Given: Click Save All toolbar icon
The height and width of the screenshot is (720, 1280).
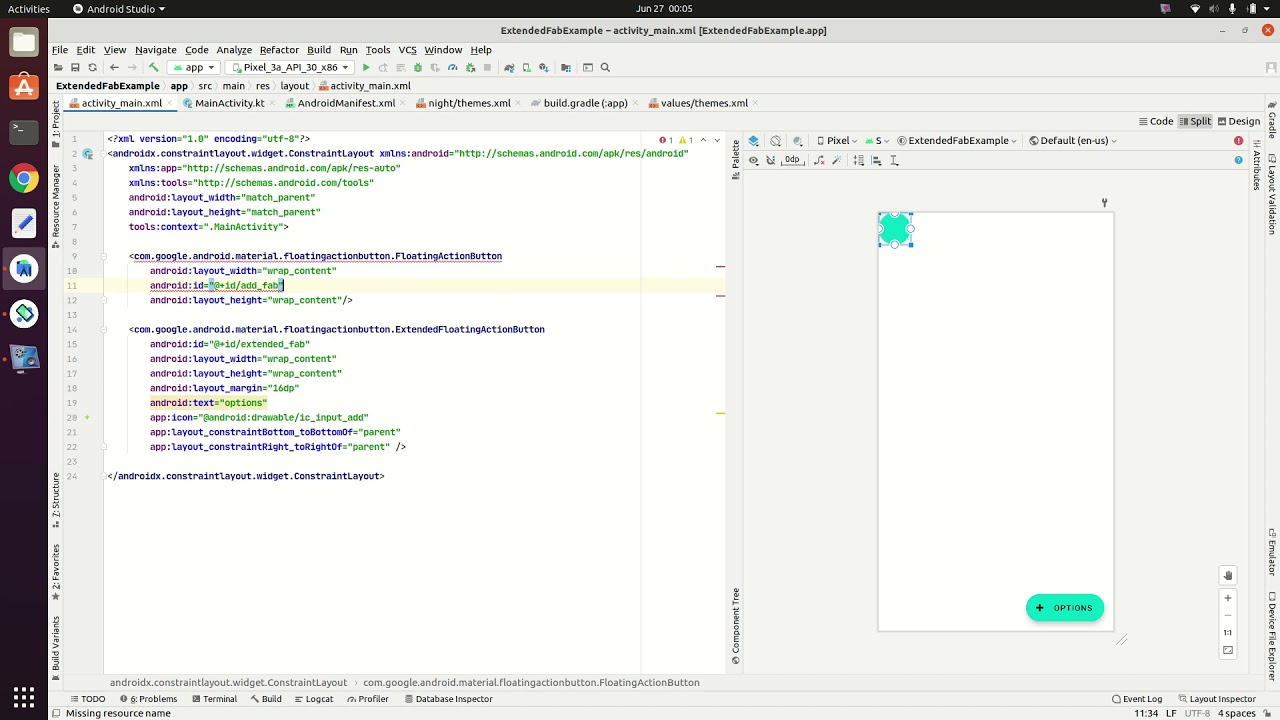Looking at the screenshot, I should 75,68.
